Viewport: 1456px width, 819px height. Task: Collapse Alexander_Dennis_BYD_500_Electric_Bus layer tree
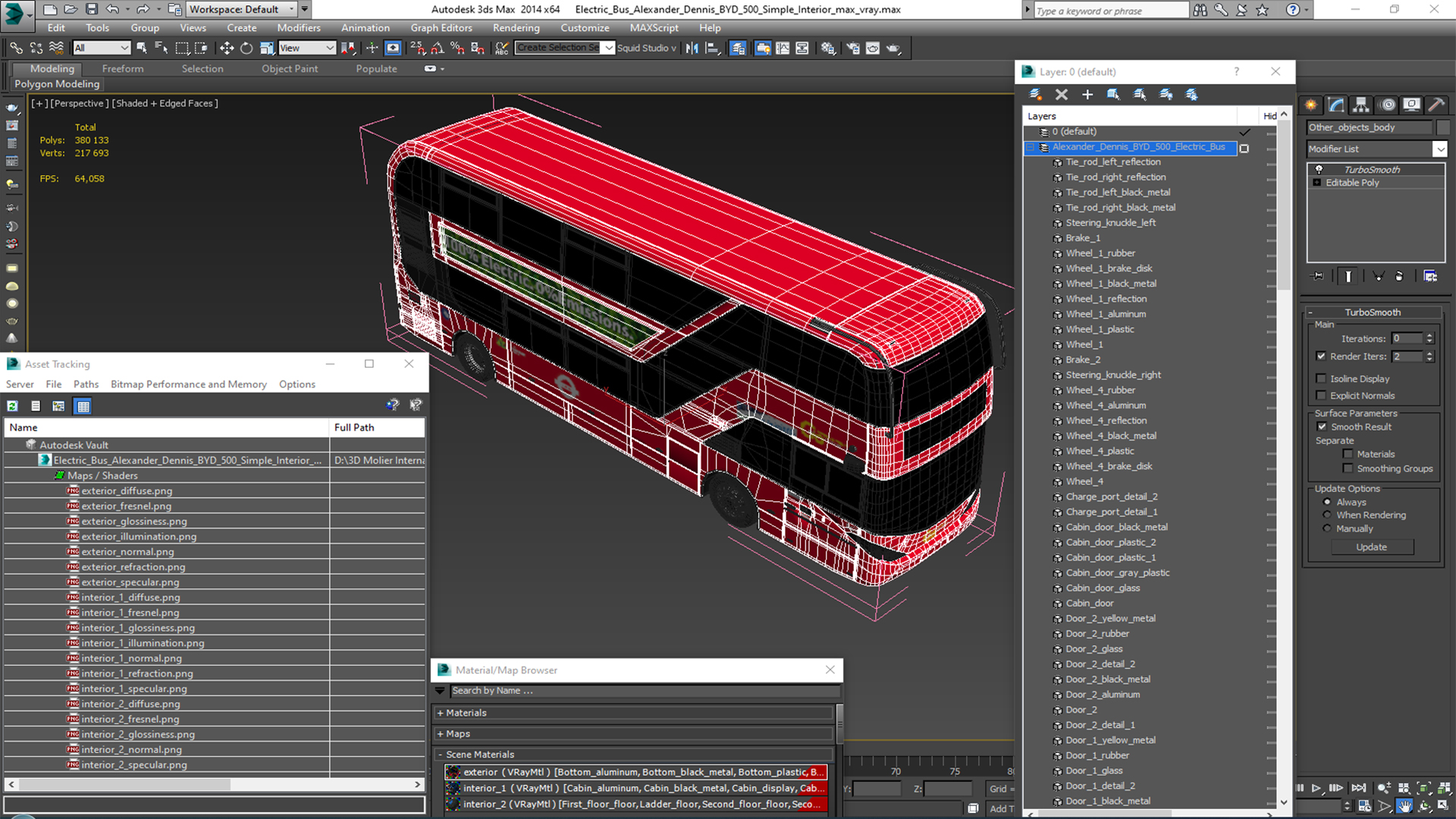click(1030, 147)
